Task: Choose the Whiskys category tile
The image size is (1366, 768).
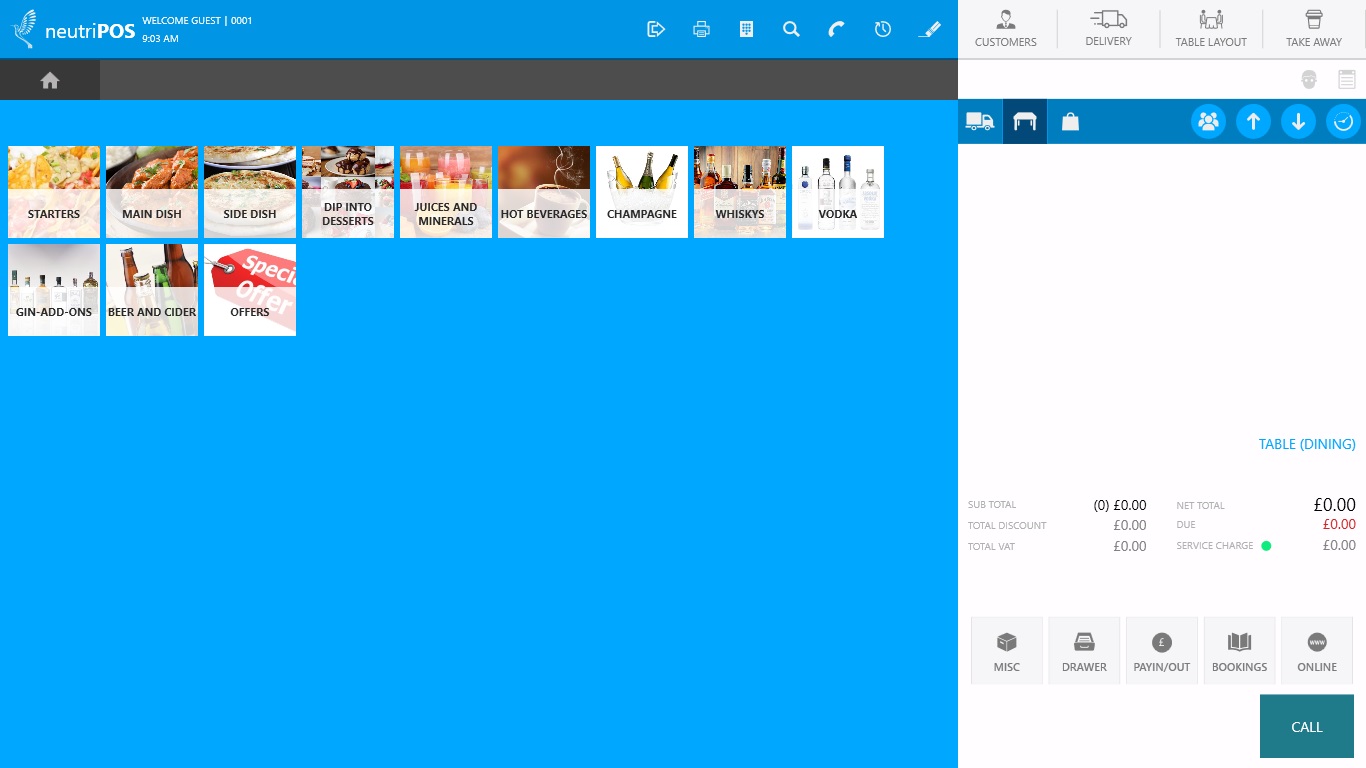Action: point(740,192)
